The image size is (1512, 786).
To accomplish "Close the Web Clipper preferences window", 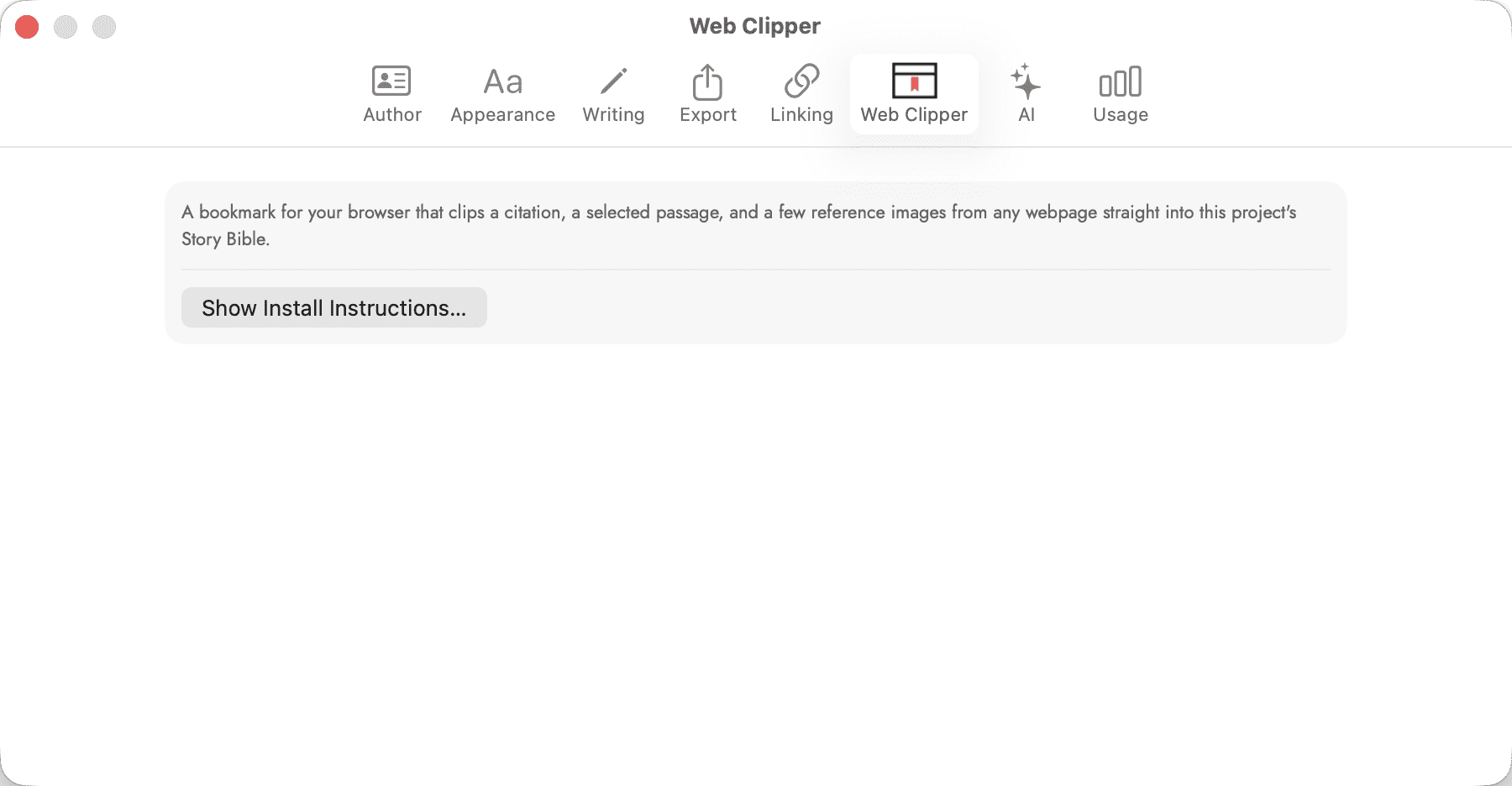I will point(27,27).
